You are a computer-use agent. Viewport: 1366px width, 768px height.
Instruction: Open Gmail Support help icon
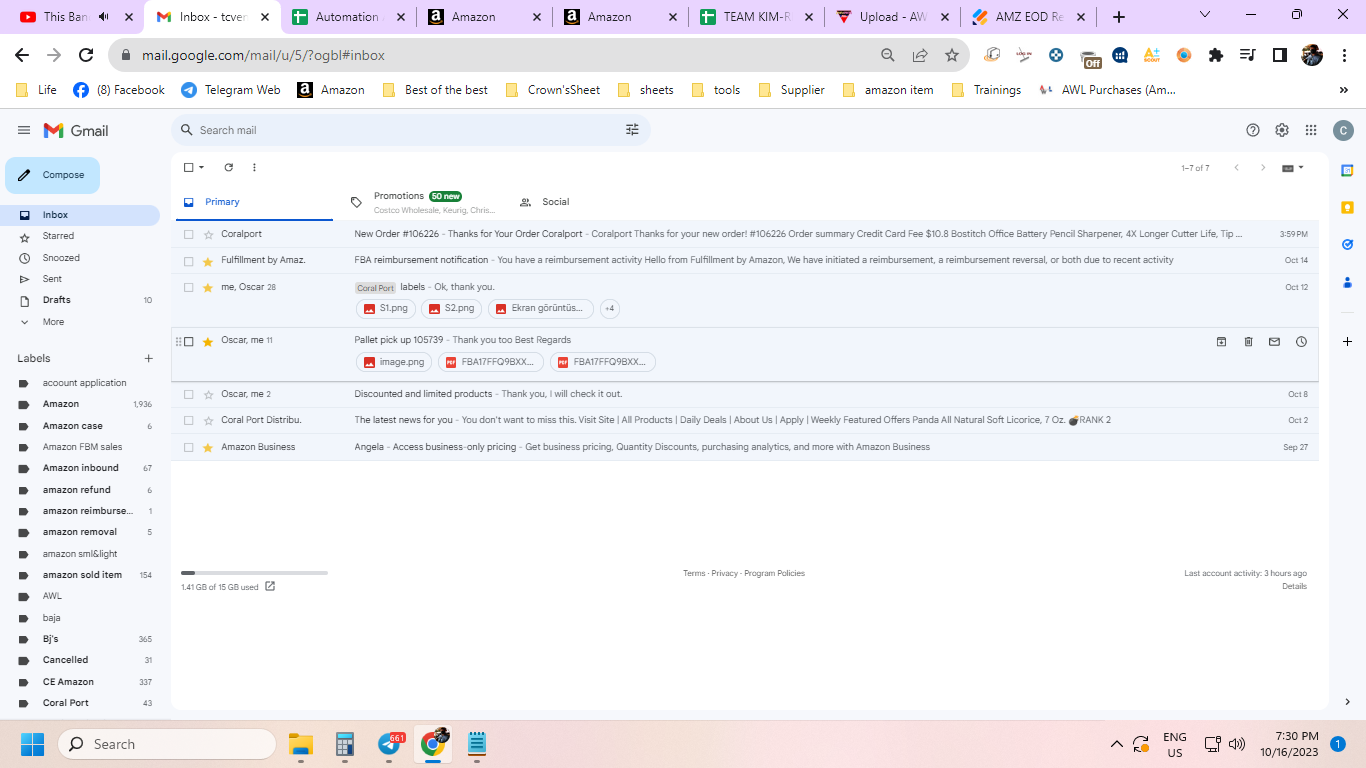click(1253, 130)
